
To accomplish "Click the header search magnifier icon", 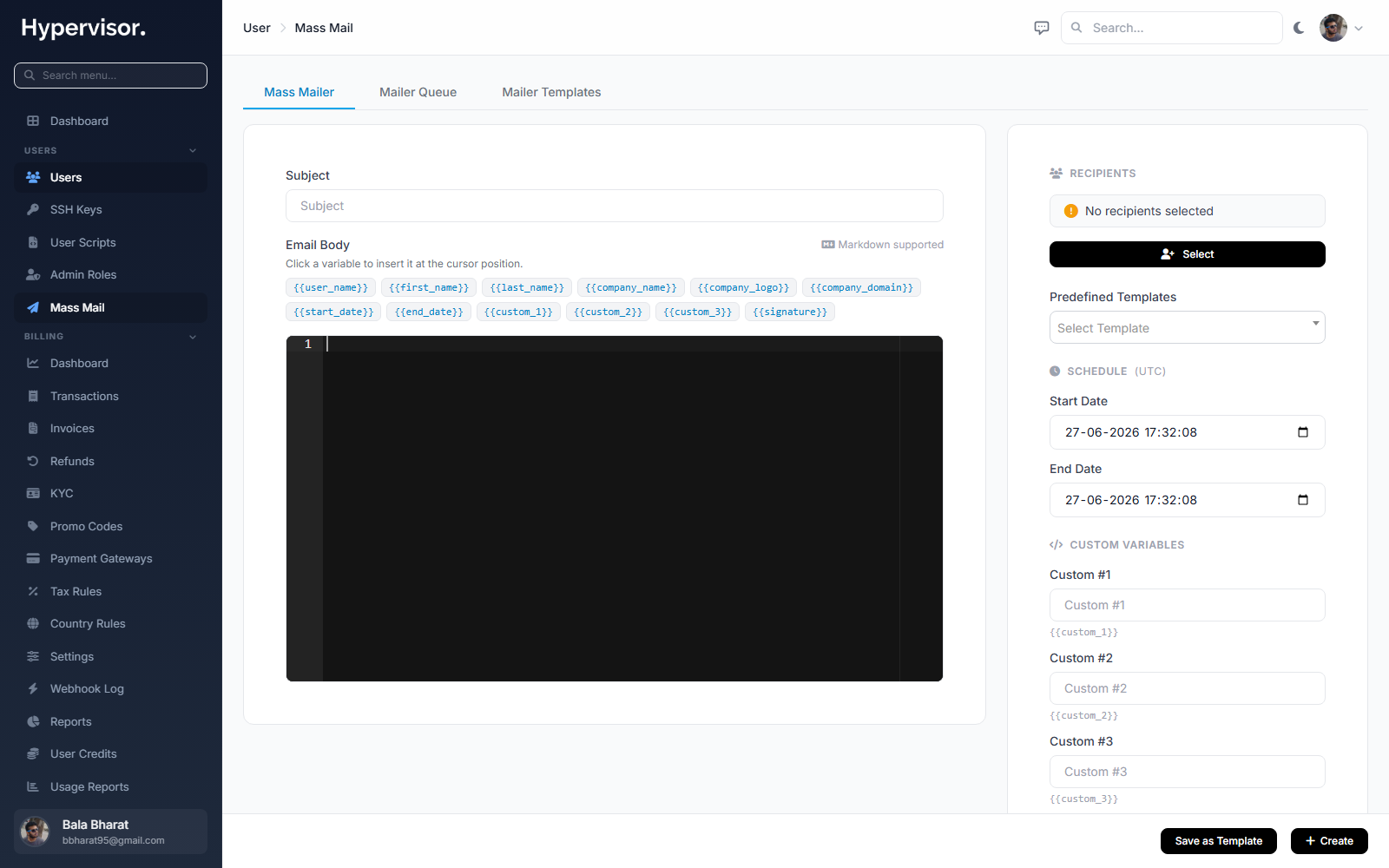I will pyautogui.click(x=1076, y=28).
